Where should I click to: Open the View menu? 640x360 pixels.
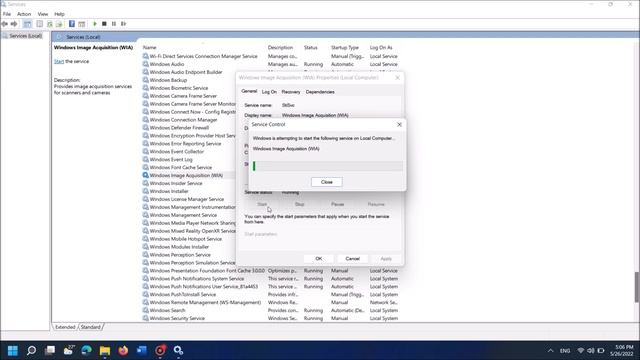pos(43,14)
